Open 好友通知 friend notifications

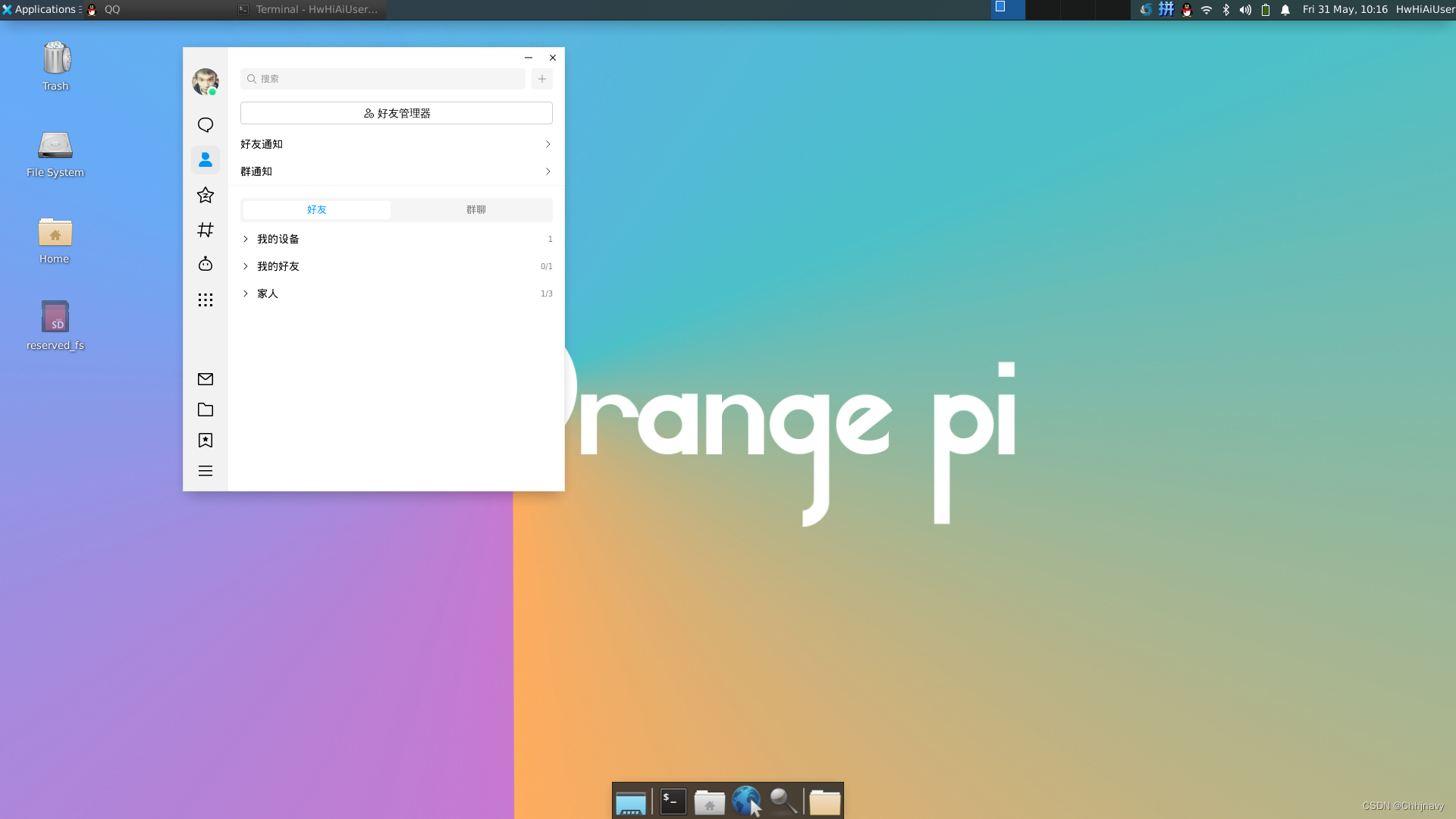397,144
